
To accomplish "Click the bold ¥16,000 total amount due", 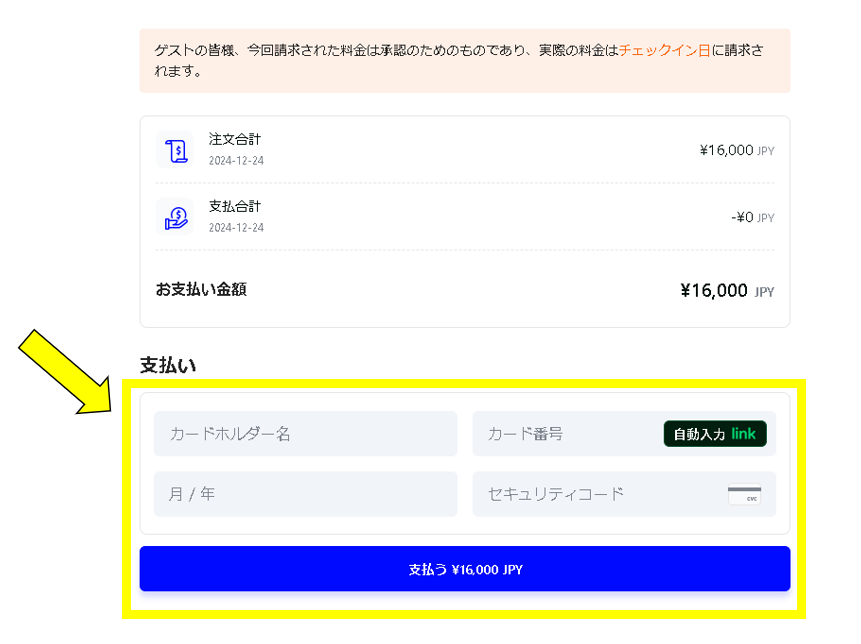I will [x=714, y=291].
